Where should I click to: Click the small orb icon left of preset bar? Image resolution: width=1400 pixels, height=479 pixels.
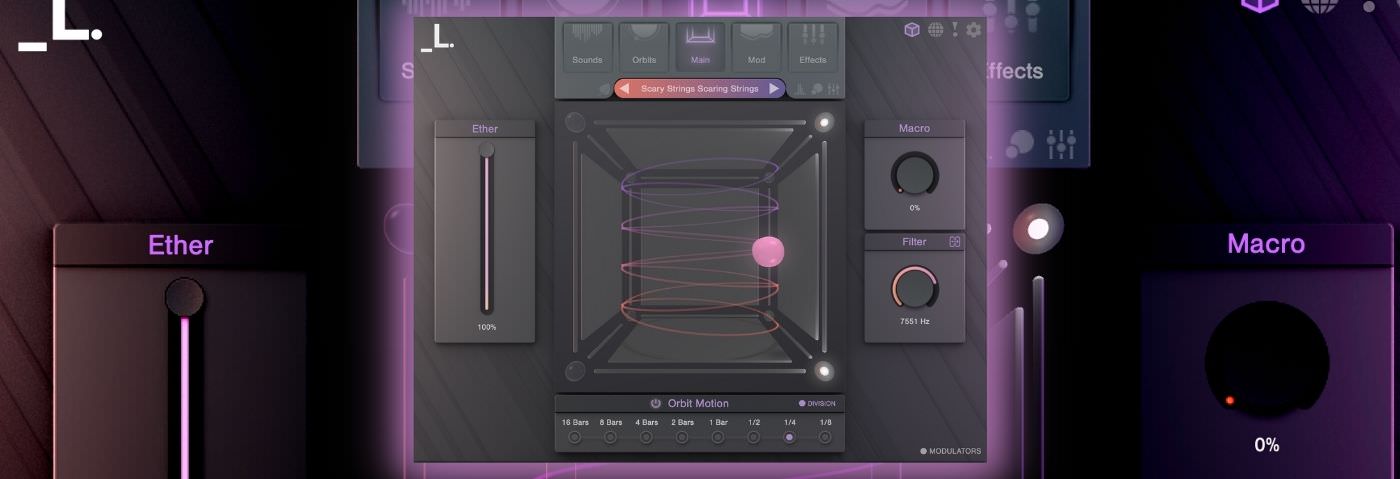(x=604, y=89)
